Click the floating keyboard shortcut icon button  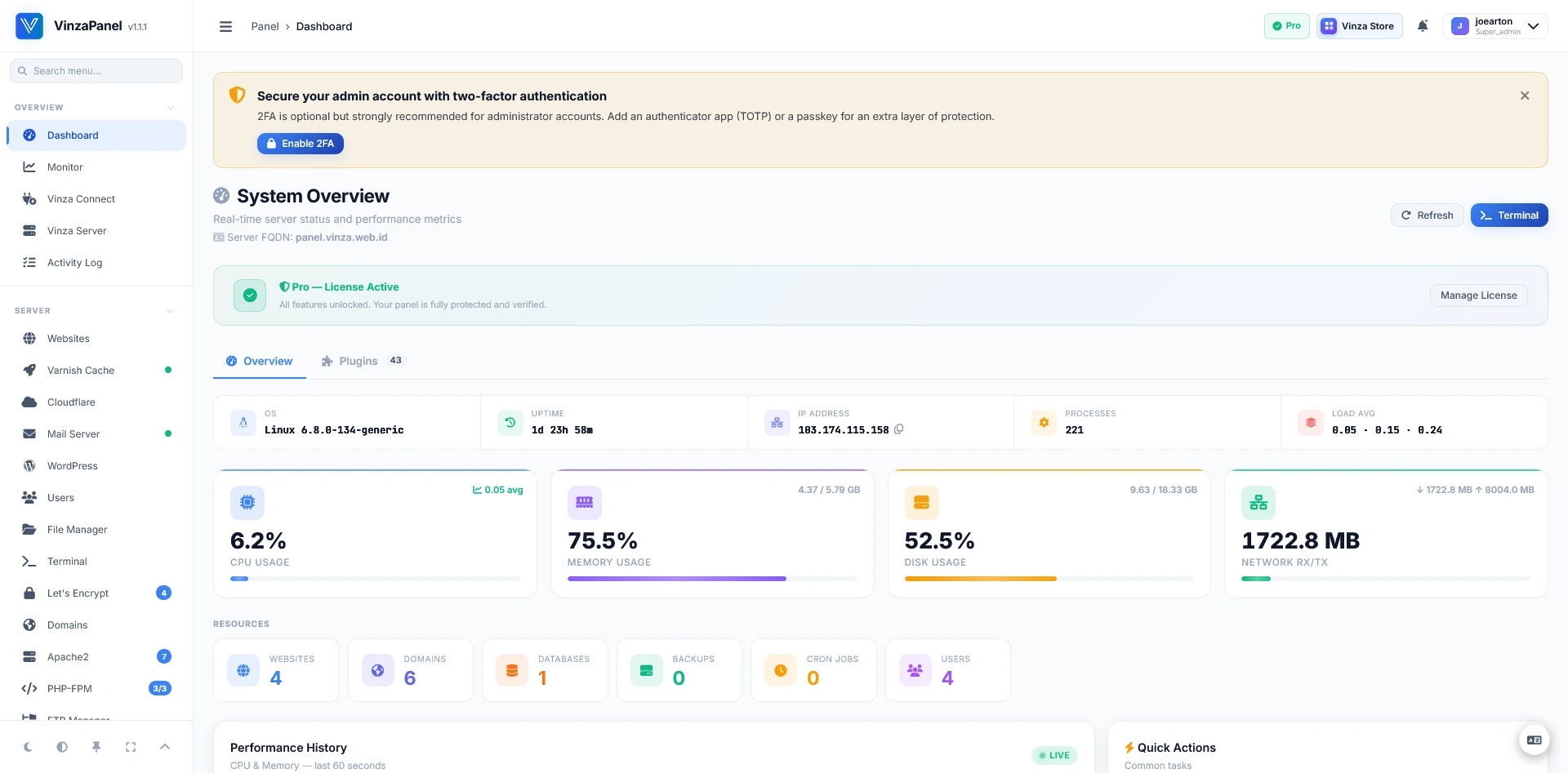[1534, 740]
